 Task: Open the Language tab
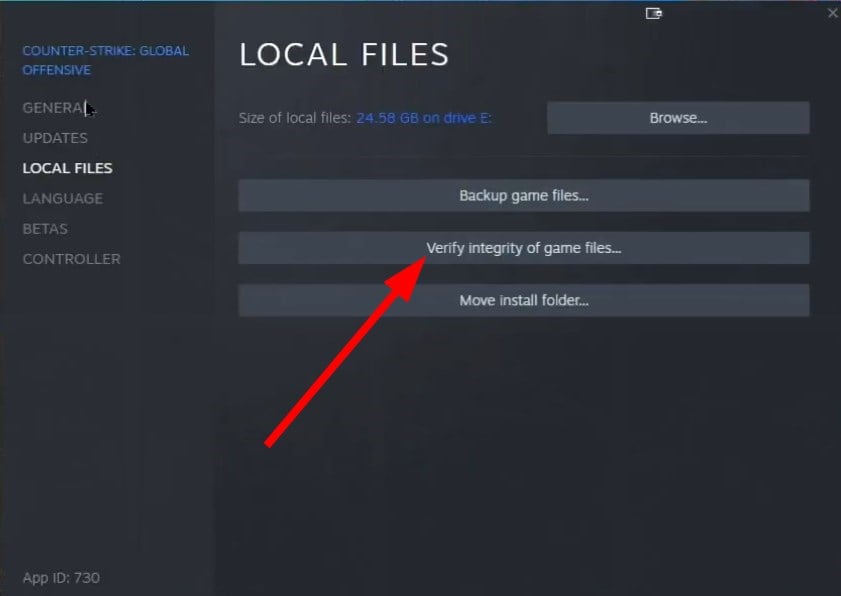click(62, 198)
